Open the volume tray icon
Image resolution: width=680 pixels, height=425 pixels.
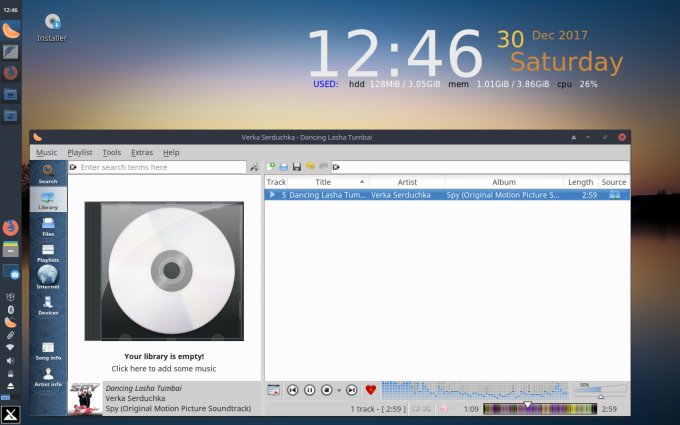[x=10, y=360]
